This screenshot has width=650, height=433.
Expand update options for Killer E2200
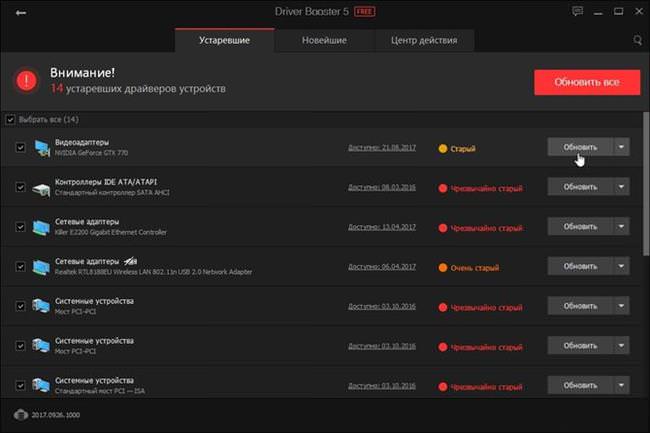pos(621,227)
